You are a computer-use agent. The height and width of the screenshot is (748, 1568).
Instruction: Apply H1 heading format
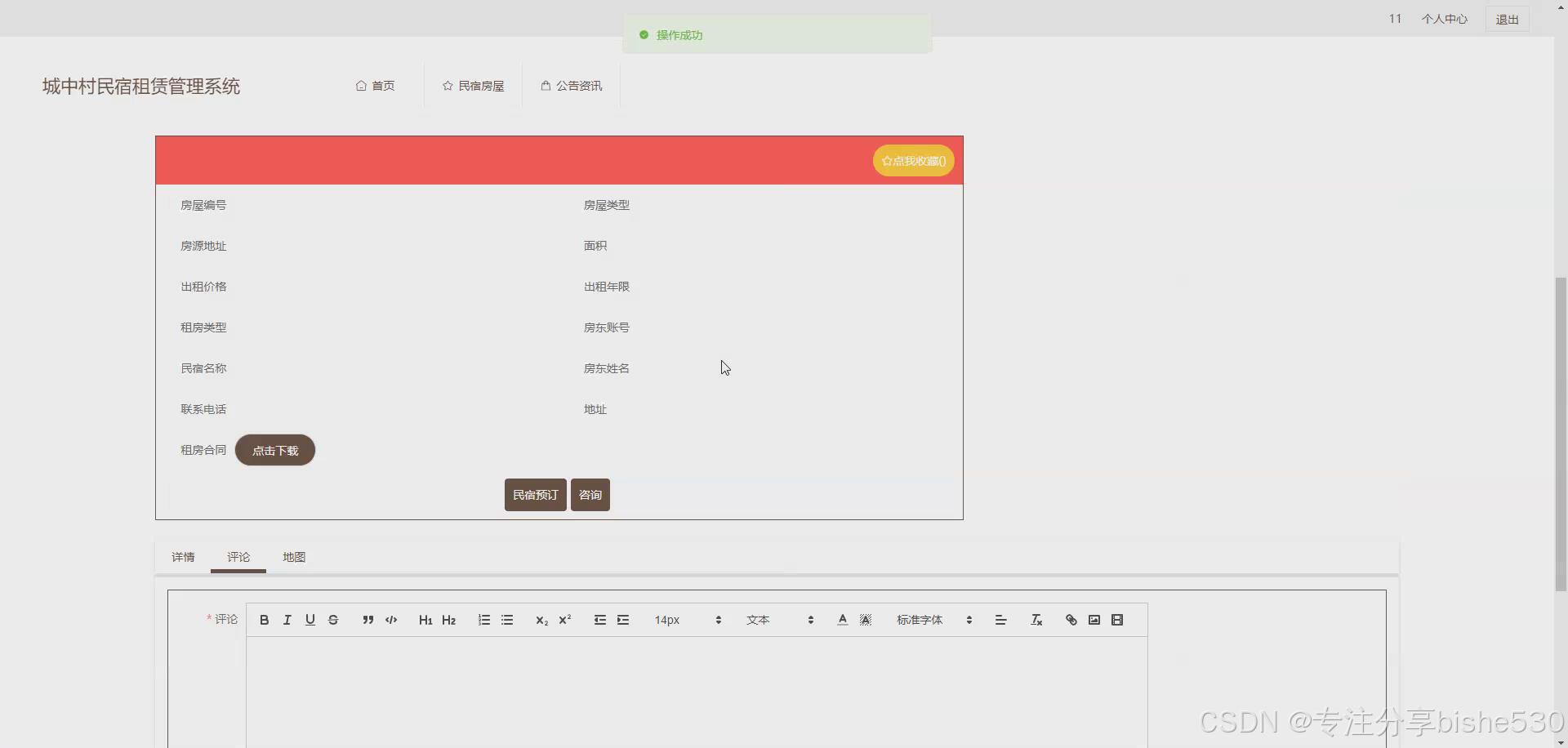click(425, 620)
